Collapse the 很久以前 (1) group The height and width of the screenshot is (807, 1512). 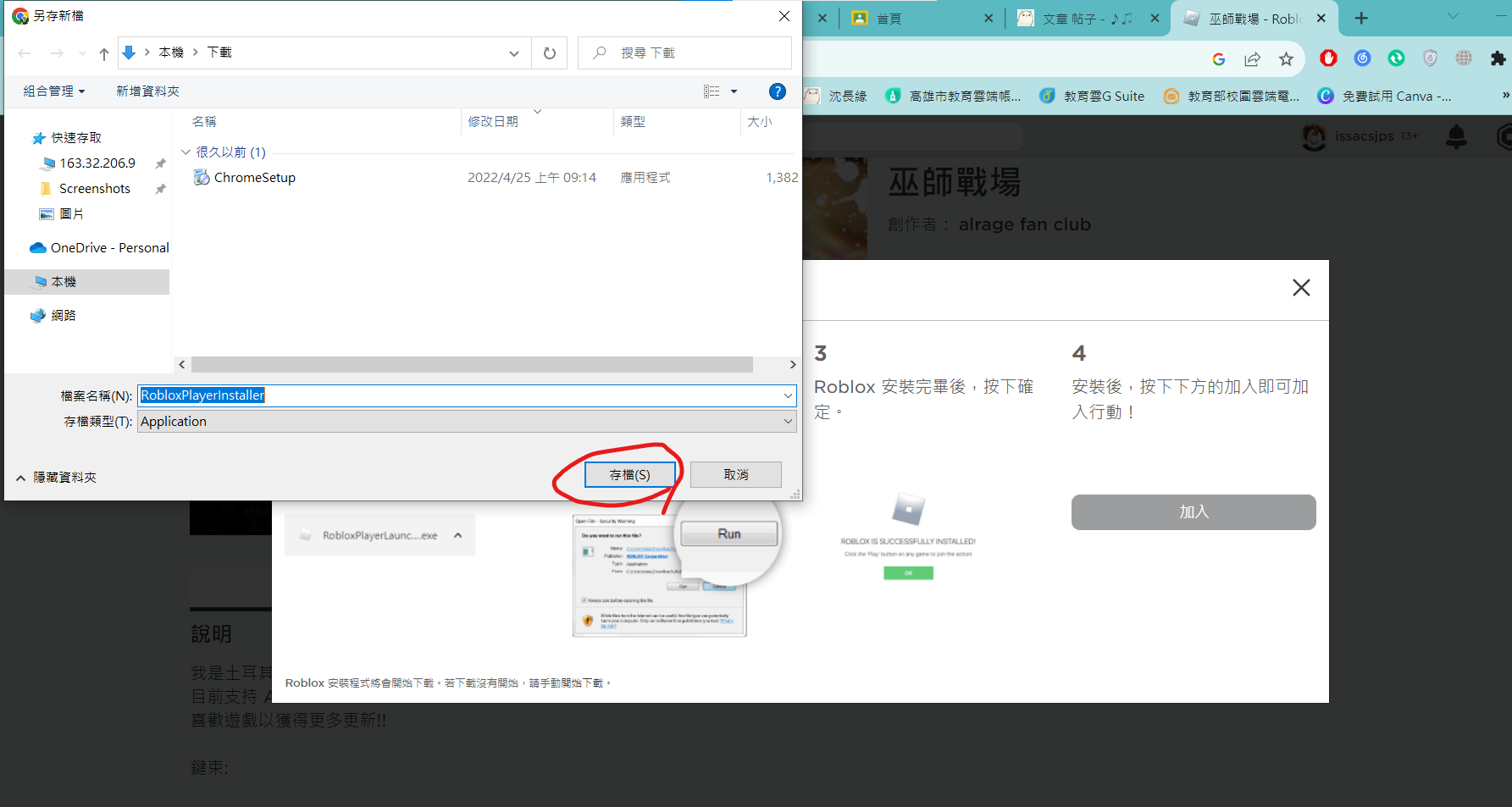pos(186,152)
